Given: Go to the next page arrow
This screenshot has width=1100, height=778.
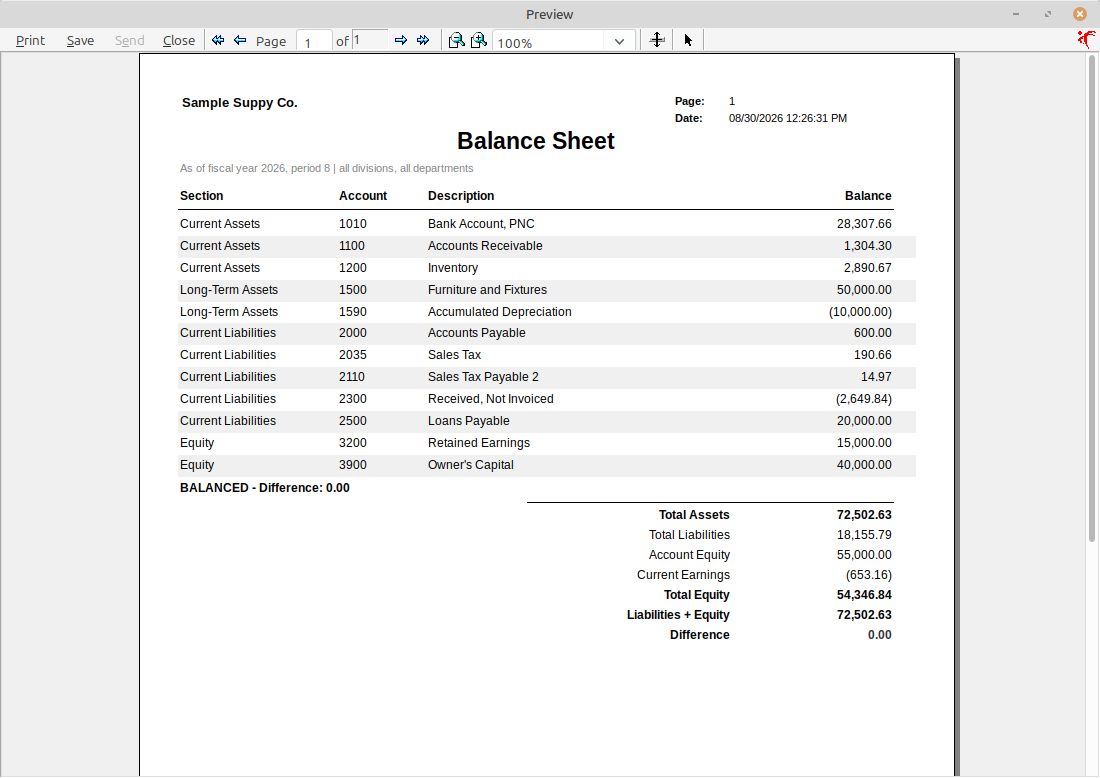Looking at the screenshot, I should click(x=401, y=40).
